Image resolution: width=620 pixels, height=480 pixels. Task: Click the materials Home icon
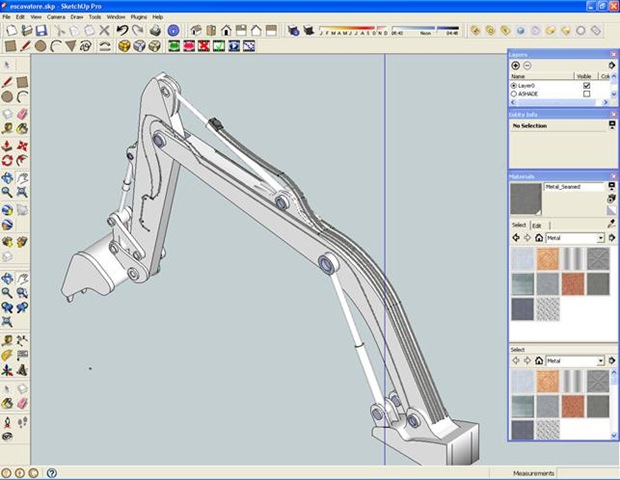pyautogui.click(x=538, y=238)
